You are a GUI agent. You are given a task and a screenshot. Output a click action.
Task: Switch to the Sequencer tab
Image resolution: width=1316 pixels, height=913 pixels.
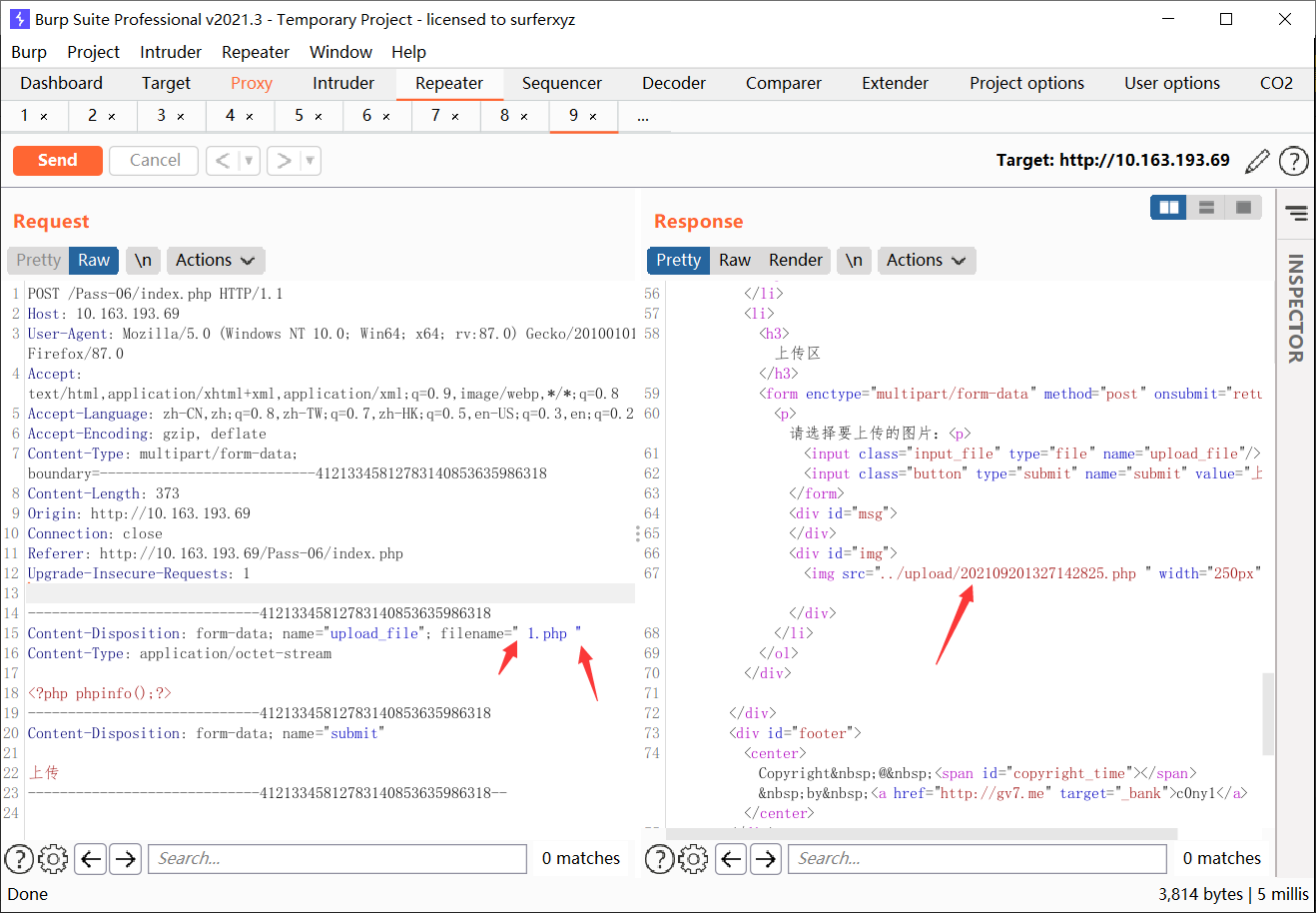point(562,83)
